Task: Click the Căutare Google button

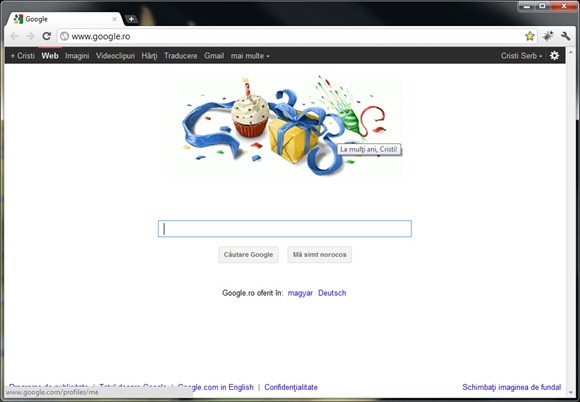Action: (x=248, y=254)
